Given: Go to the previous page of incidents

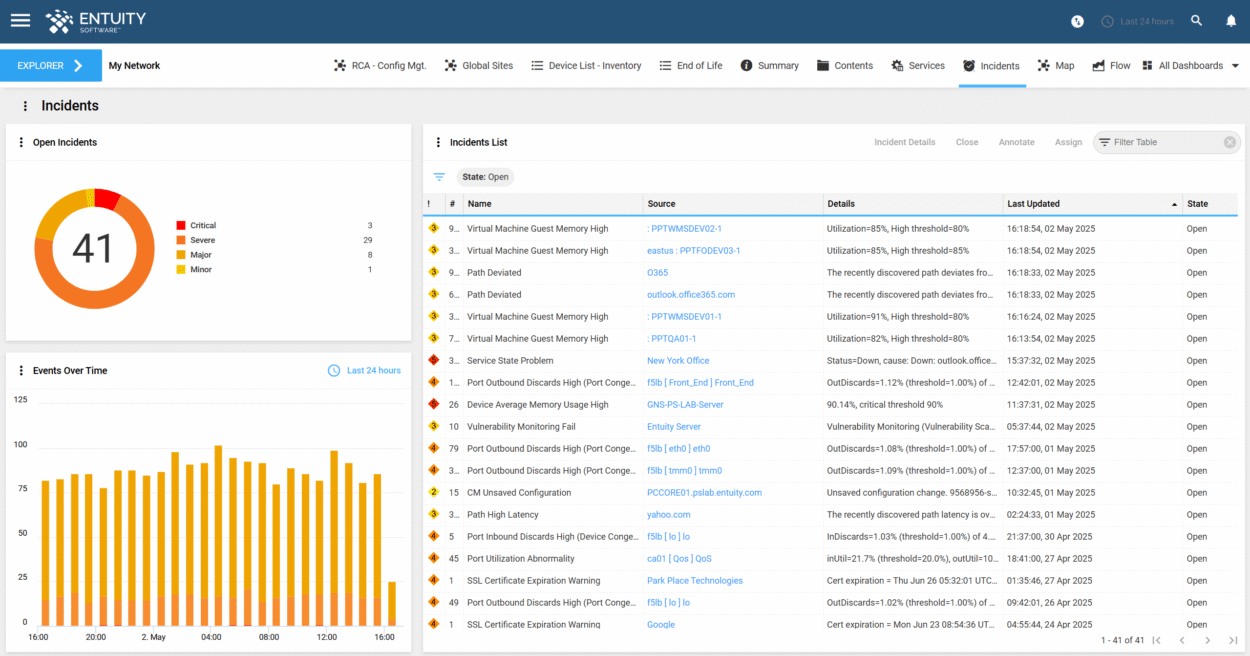Looking at the screenshot, I should click(1182, 640).
